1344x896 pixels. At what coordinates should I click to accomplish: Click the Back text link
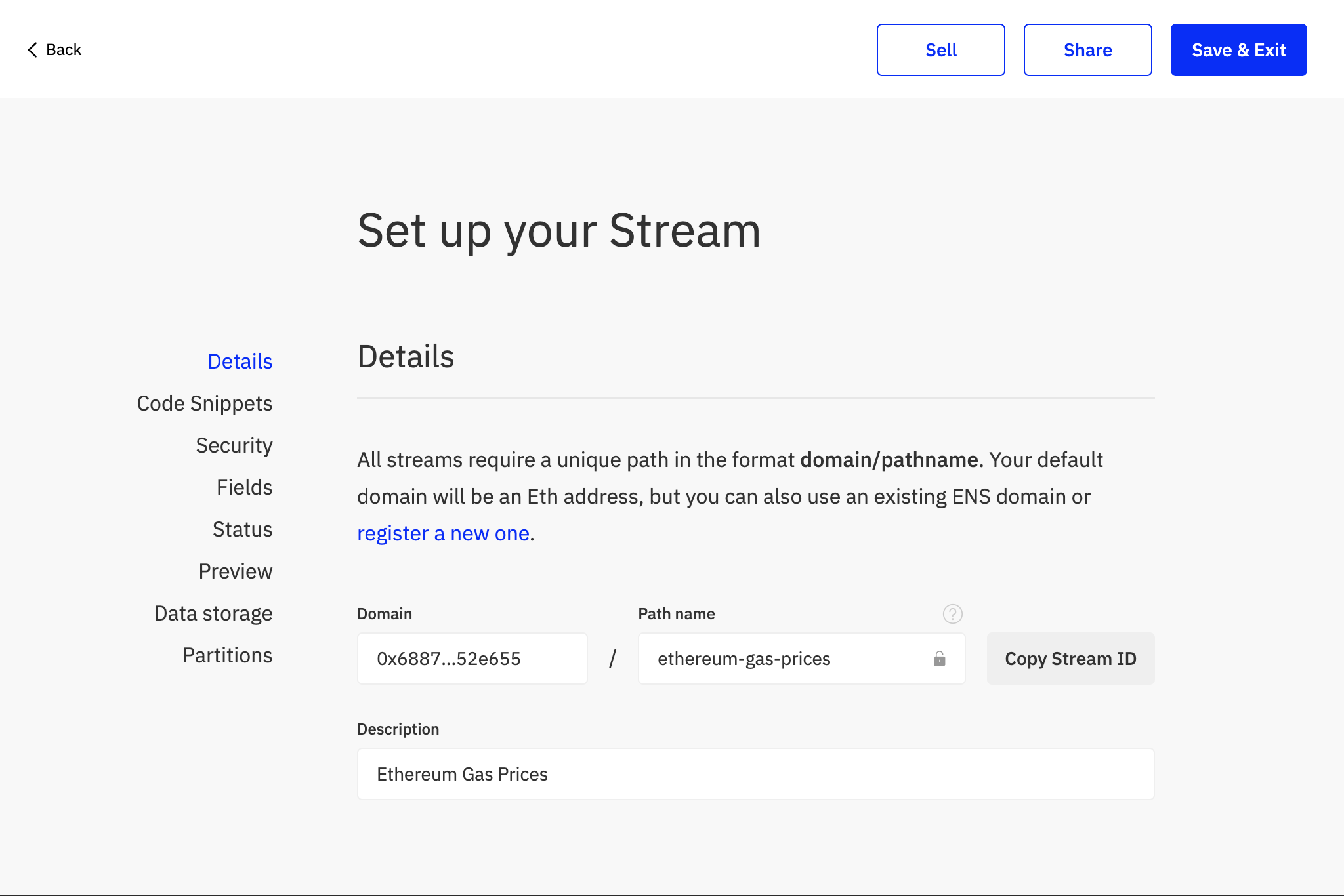(x=64, y=50)
